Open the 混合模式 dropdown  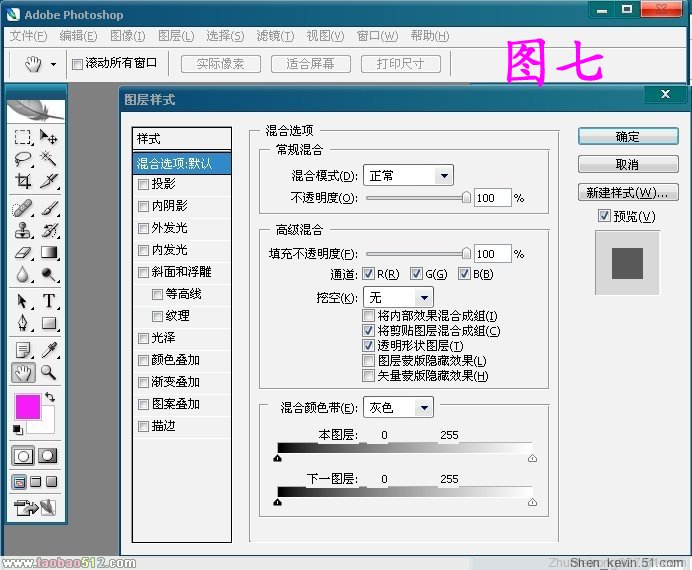coord(408,176)
